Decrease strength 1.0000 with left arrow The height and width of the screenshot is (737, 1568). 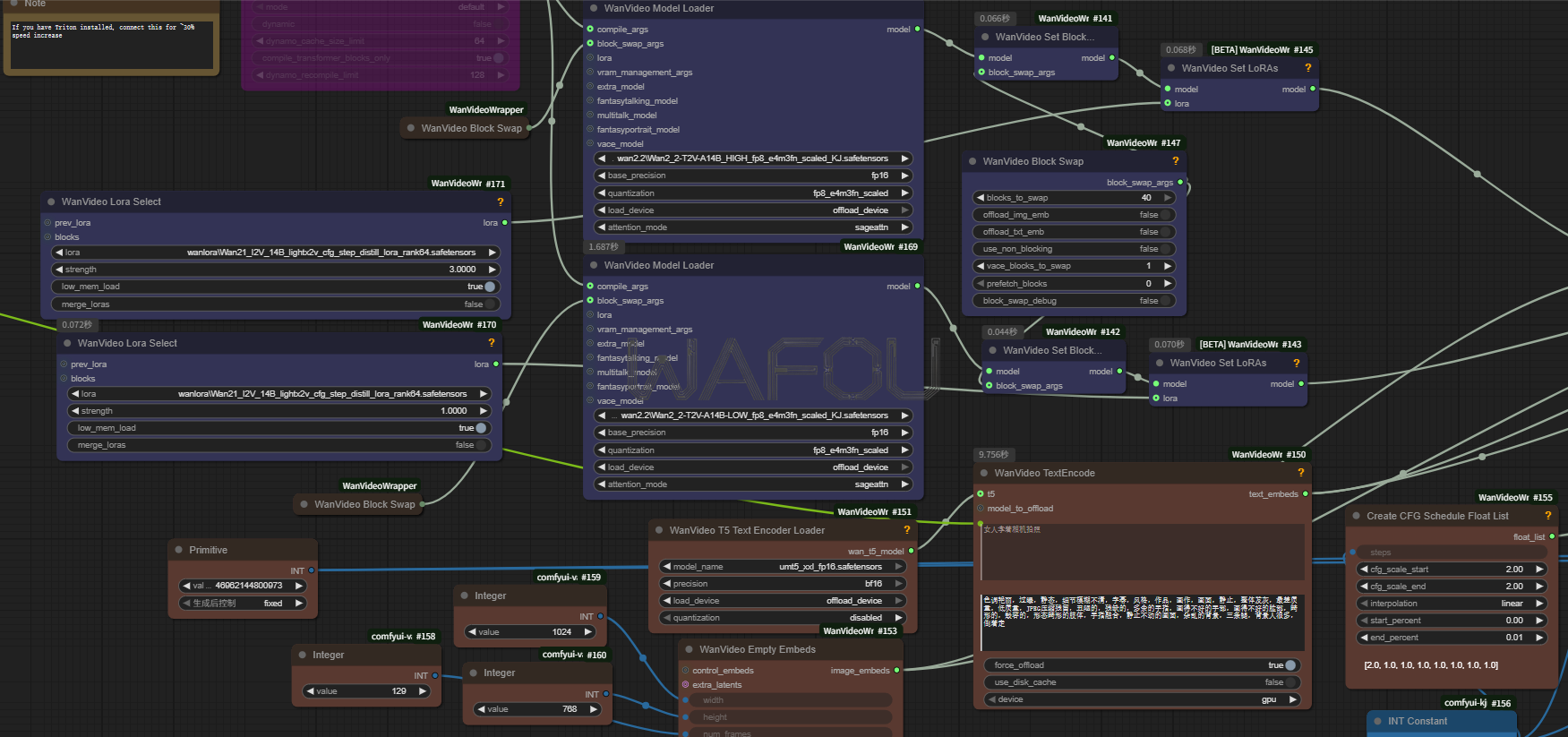click(x=75, y=411)
